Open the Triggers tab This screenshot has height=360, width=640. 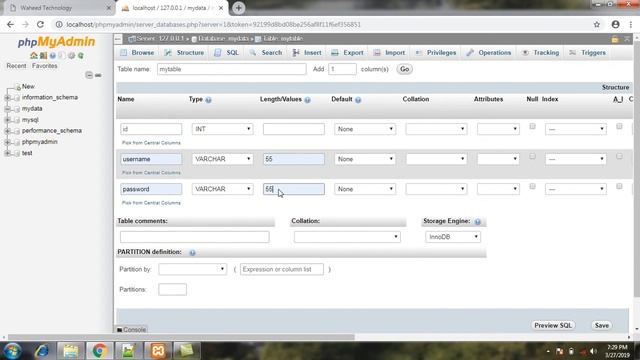[x=588, y=53]
